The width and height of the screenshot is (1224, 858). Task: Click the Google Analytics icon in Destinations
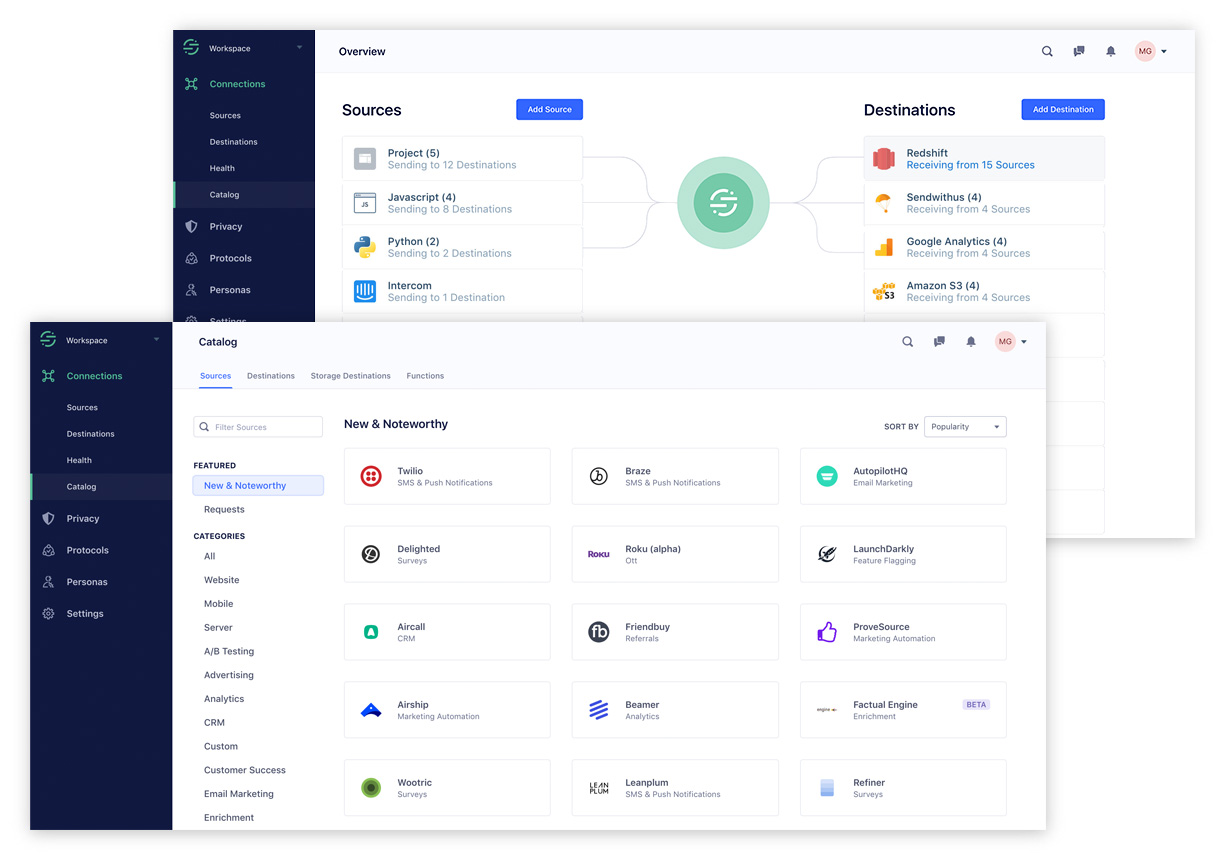[883, 247]
